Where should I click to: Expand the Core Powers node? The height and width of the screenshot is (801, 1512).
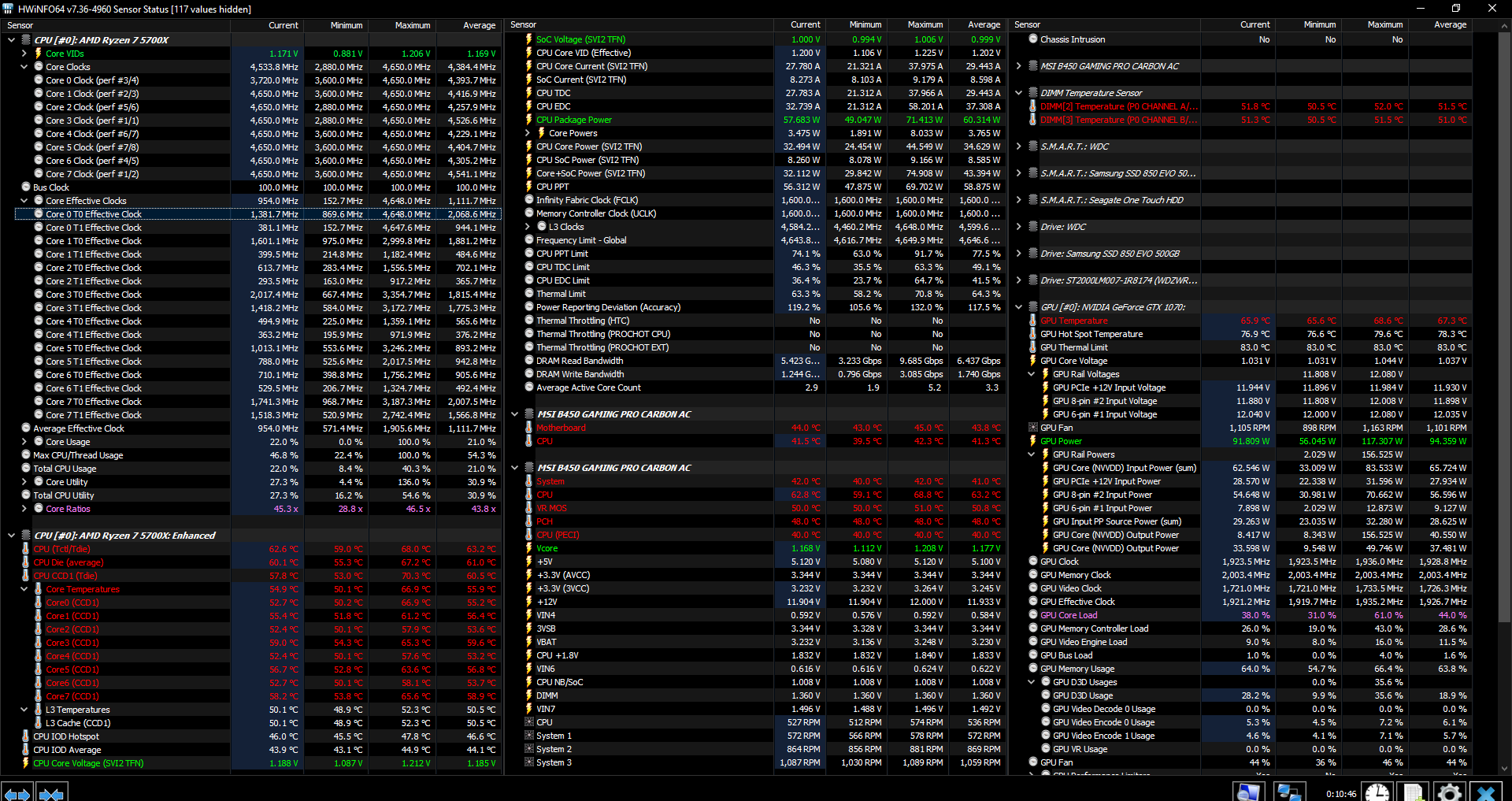(528, 133)
